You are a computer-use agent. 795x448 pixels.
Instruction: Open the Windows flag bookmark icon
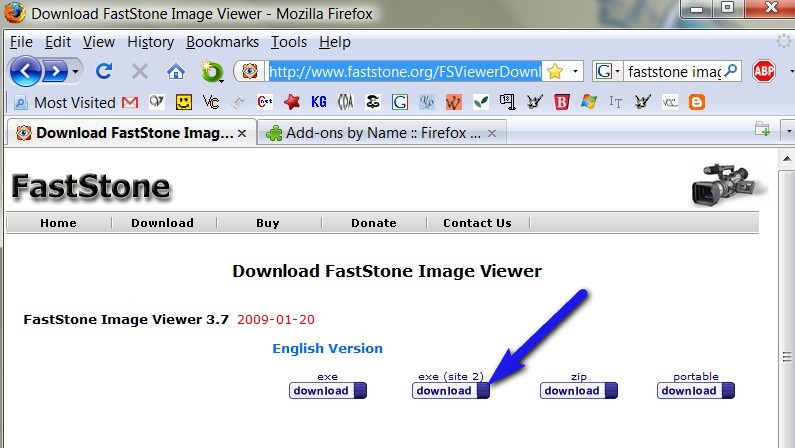coord(589,102)
